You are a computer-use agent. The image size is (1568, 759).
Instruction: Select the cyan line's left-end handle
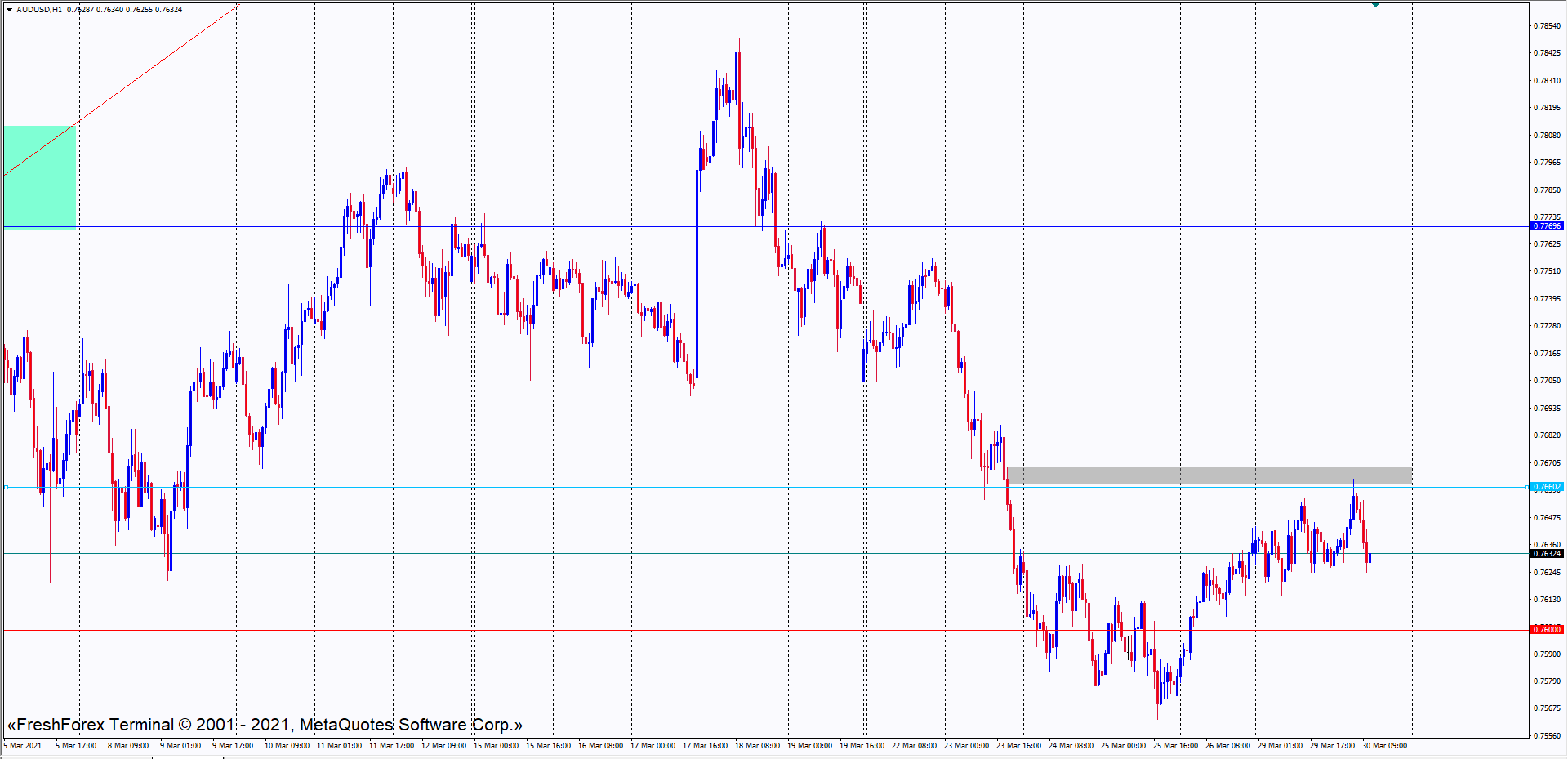[7, 488]
